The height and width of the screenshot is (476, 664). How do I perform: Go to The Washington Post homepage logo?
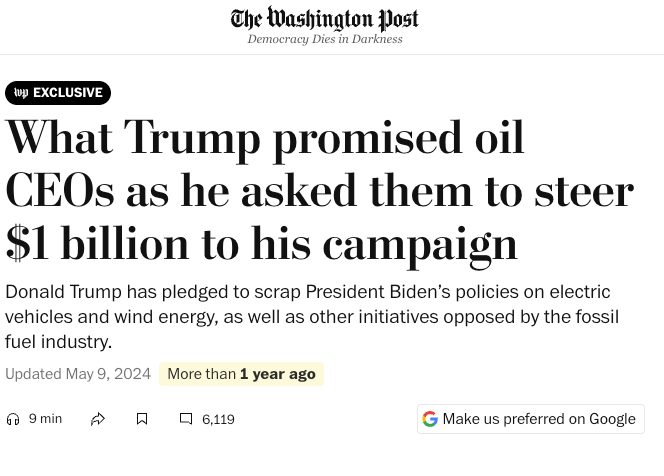(325, 19)
